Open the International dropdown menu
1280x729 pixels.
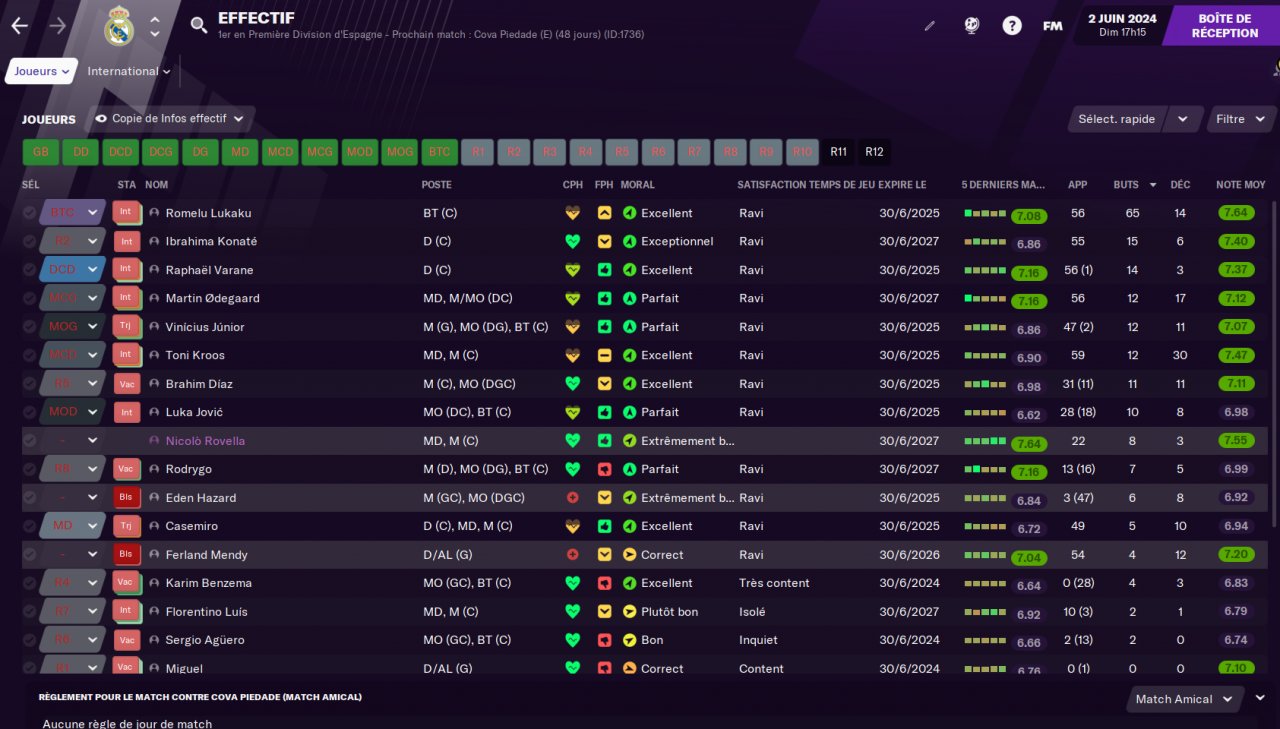(128, 71)
